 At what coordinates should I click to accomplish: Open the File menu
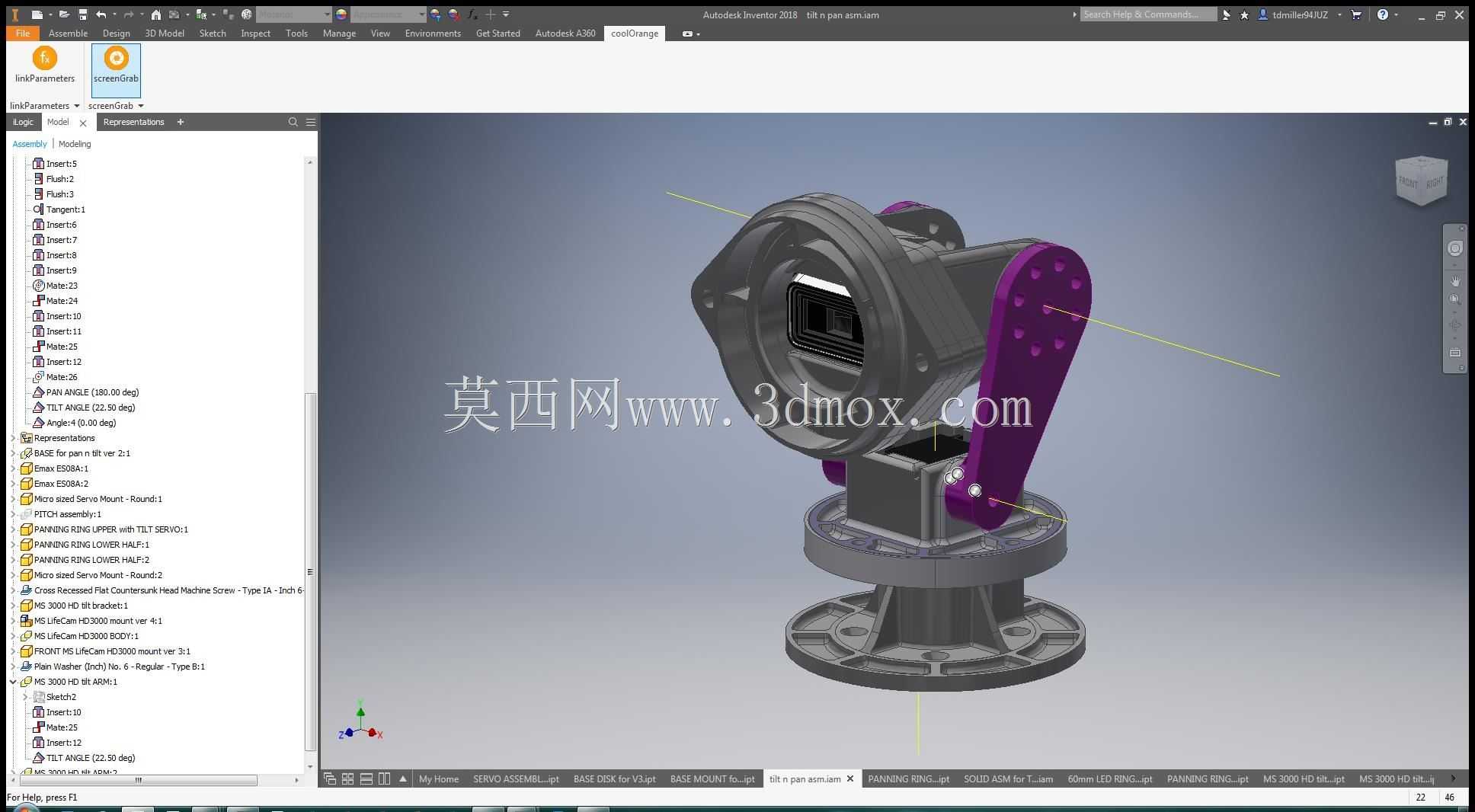tap(23, 34)
